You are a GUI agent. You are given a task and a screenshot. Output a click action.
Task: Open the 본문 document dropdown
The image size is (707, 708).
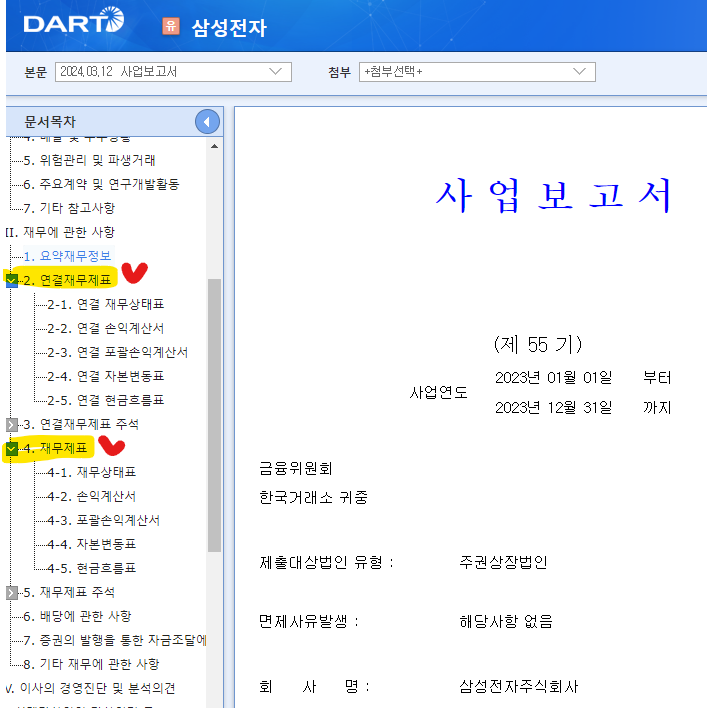(x=173, y=72)
